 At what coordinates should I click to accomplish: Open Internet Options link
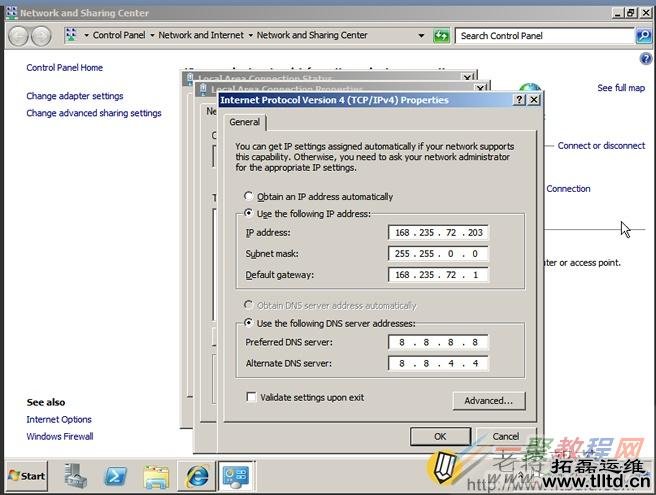coord(59,419)
